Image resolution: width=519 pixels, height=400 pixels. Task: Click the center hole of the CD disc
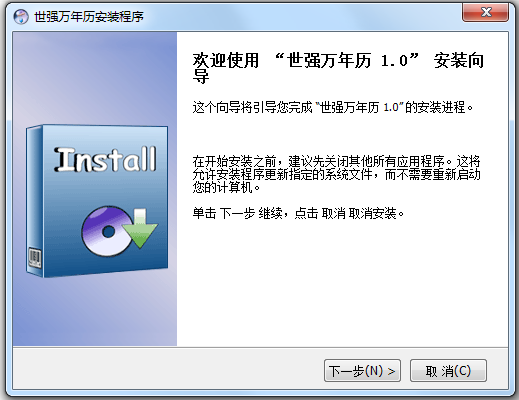[x=108, y=232]
